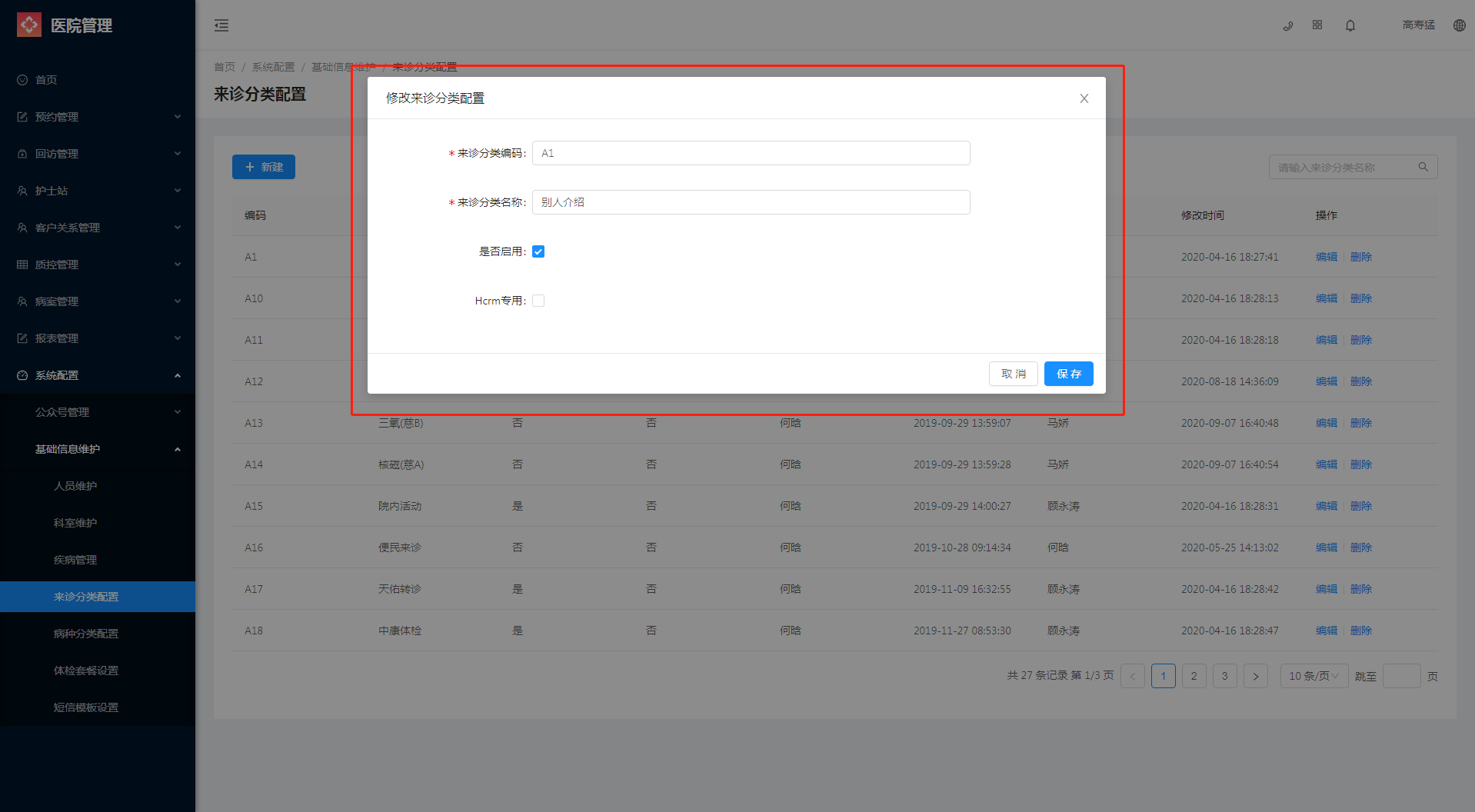This screenshot has height=812, width=1475.
Task: Click the search magnifier icon
Action: tap(1423, 167)
